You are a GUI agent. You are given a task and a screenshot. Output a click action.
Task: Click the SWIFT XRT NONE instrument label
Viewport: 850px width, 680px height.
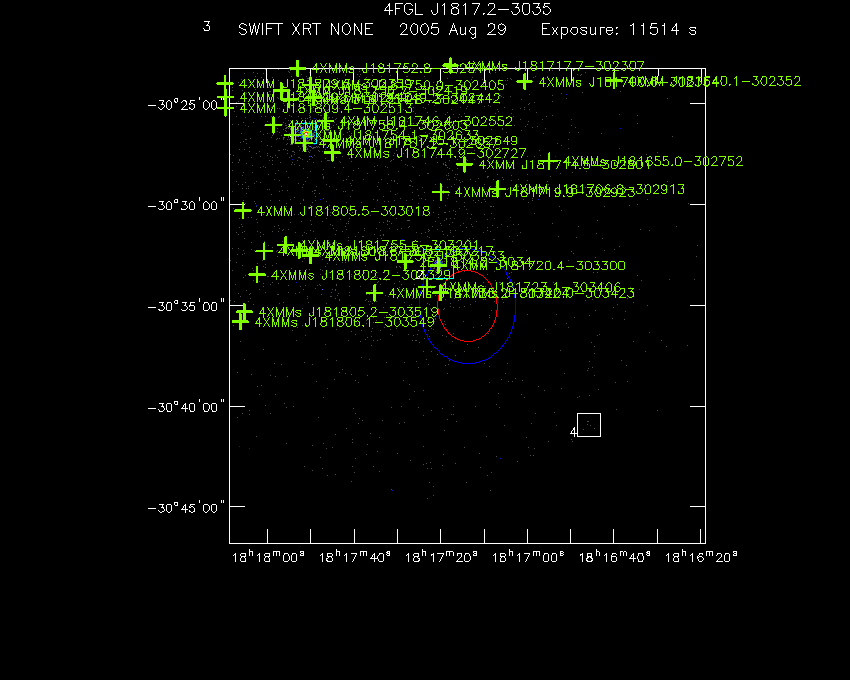[306, 29]
